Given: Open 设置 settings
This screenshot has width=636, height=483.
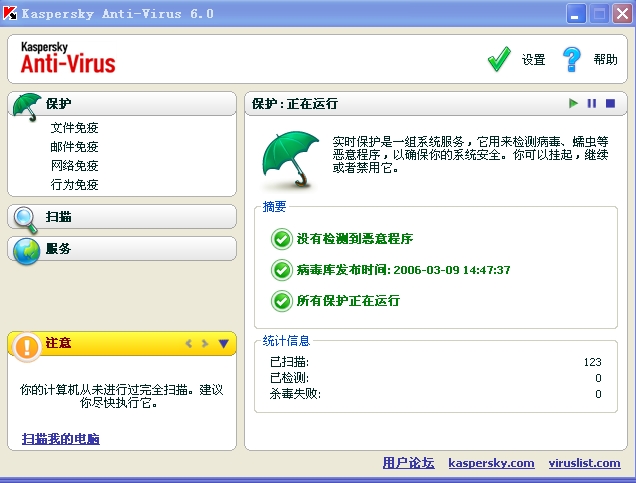Looking at the screenshot, I should pos(533,60).
